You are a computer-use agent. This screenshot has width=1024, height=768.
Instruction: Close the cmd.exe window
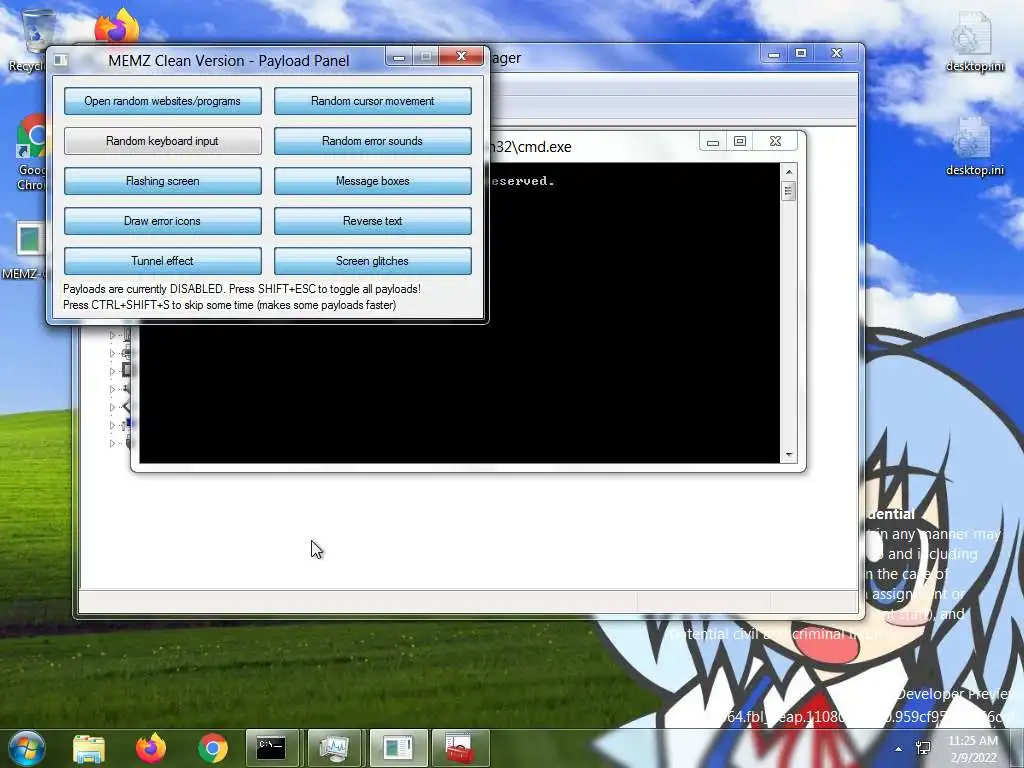776,141
